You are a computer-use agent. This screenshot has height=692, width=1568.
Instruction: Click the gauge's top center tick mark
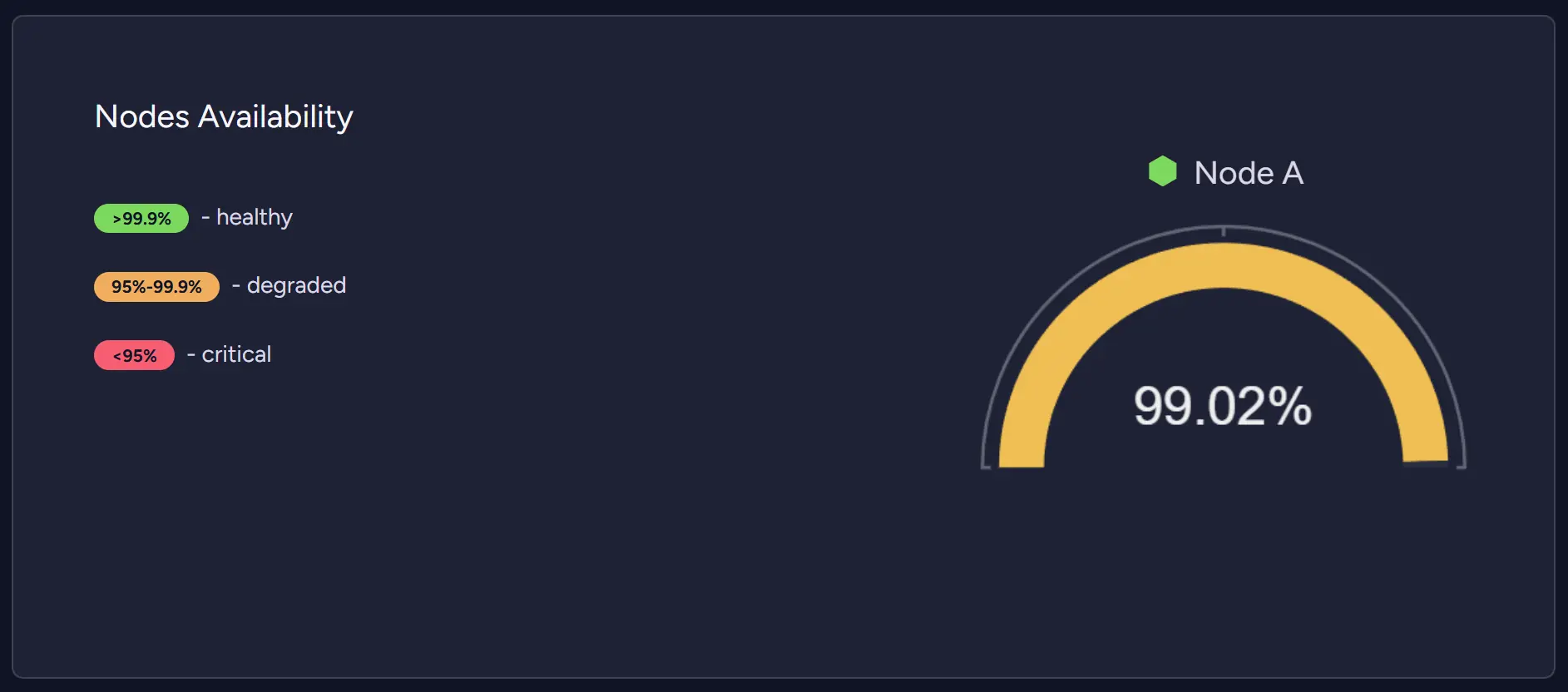pyautogui.click(x=1224, y=230)
